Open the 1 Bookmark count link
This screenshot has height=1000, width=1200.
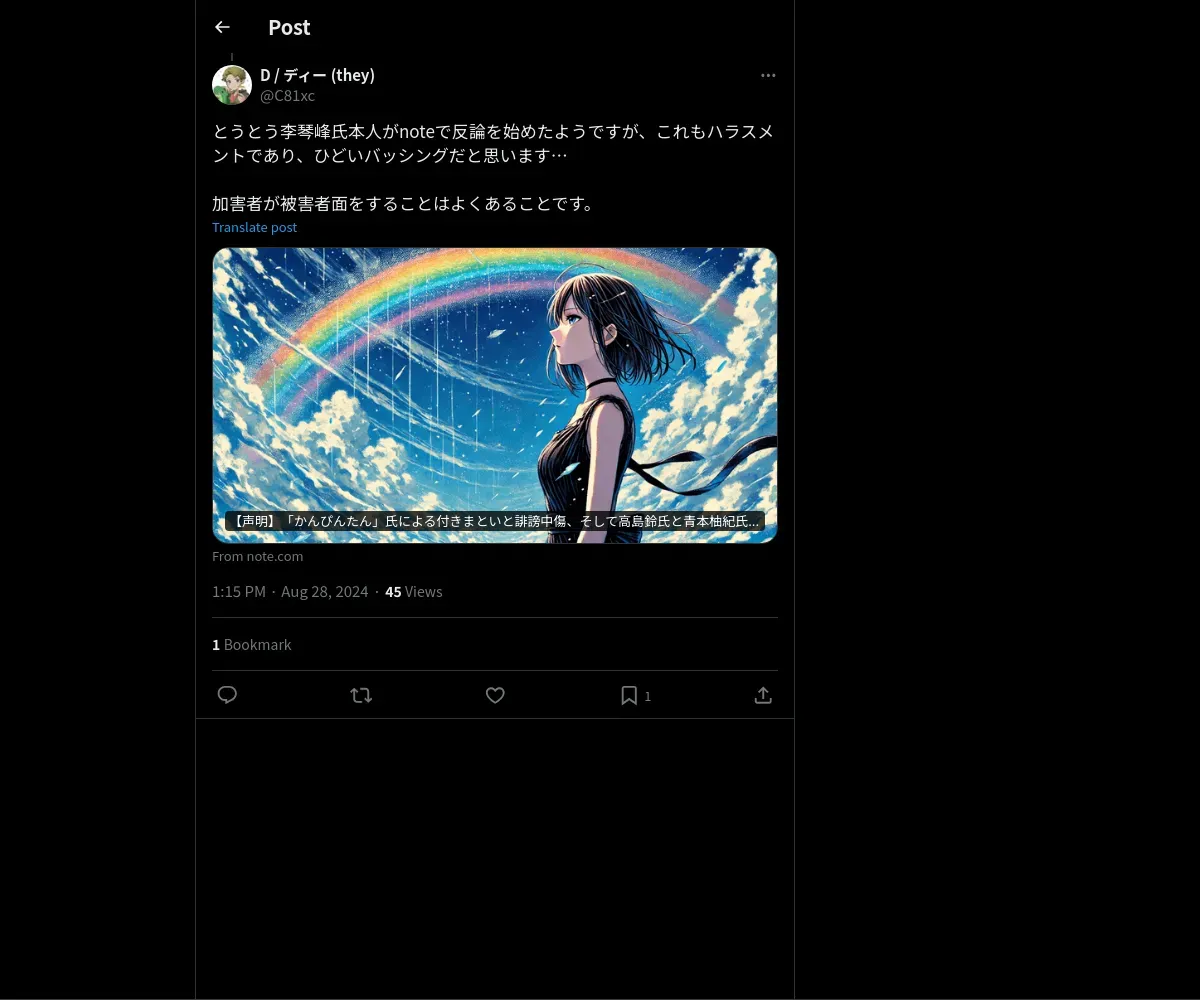(x=252, y=645)
